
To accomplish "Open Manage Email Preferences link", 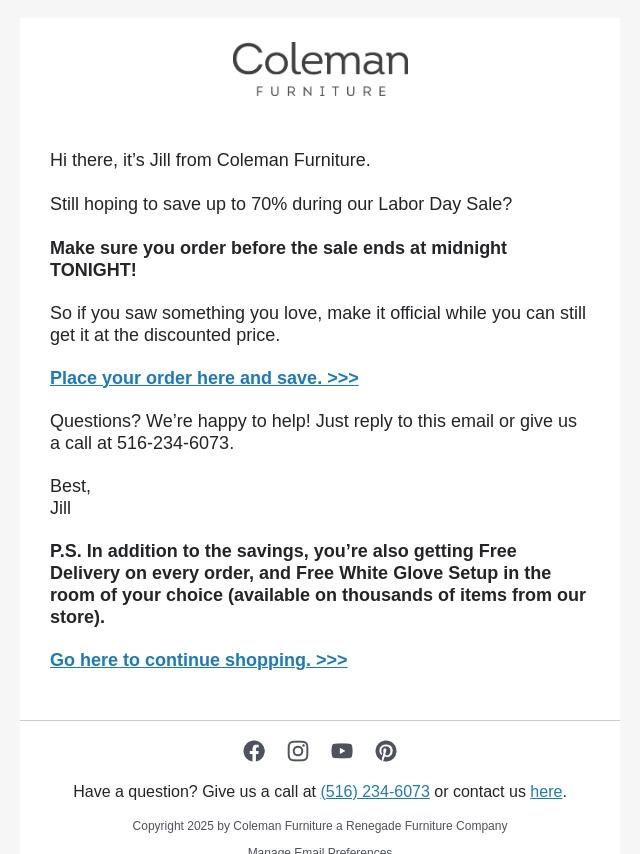I will pyautogui.click(x=320, y=850).
